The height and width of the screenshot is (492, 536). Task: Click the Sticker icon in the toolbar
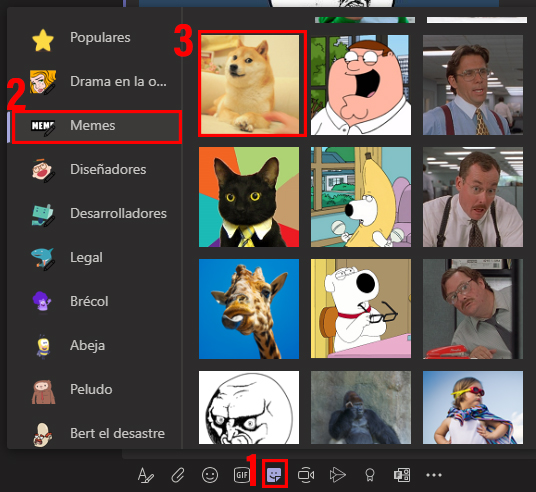pos(274,475)
